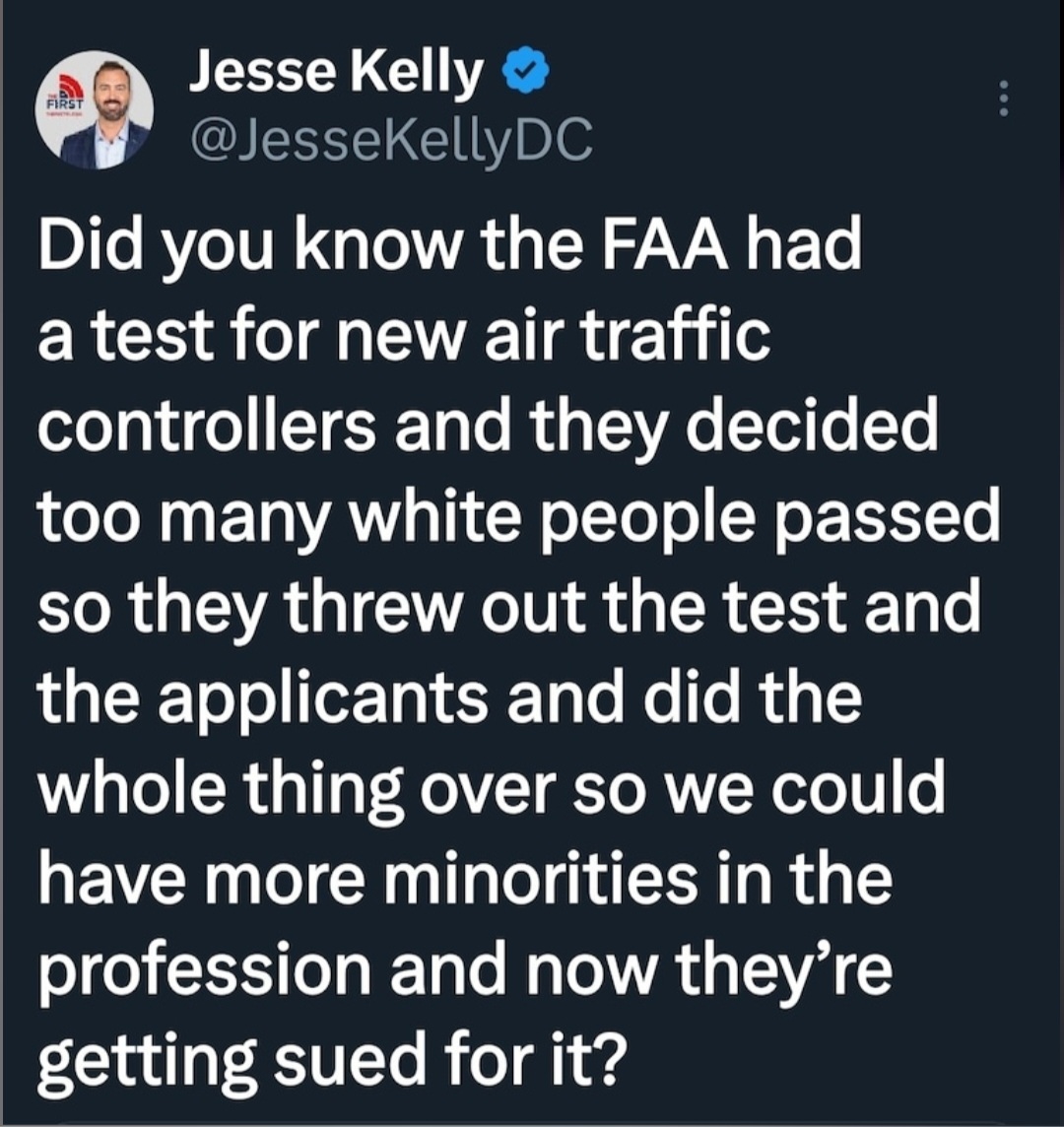The width and height of the screenshot is (1064, 1127).
Task: Click the word "controllers" in the tweet
Action: pyautogui.click(x=206, y=426)
